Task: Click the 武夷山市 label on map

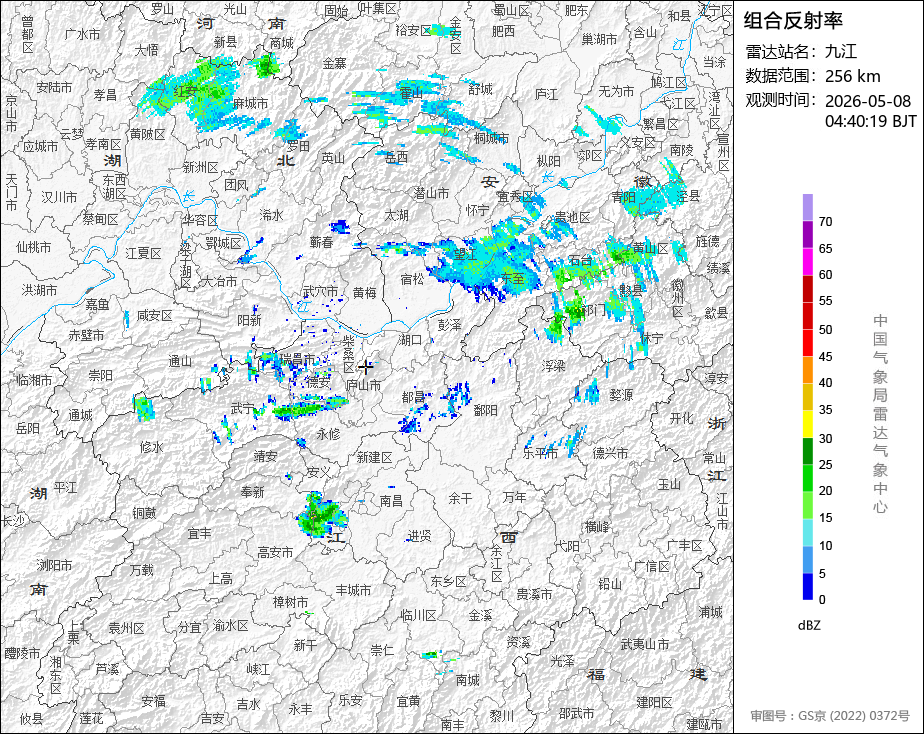Action: pos(645,644)
